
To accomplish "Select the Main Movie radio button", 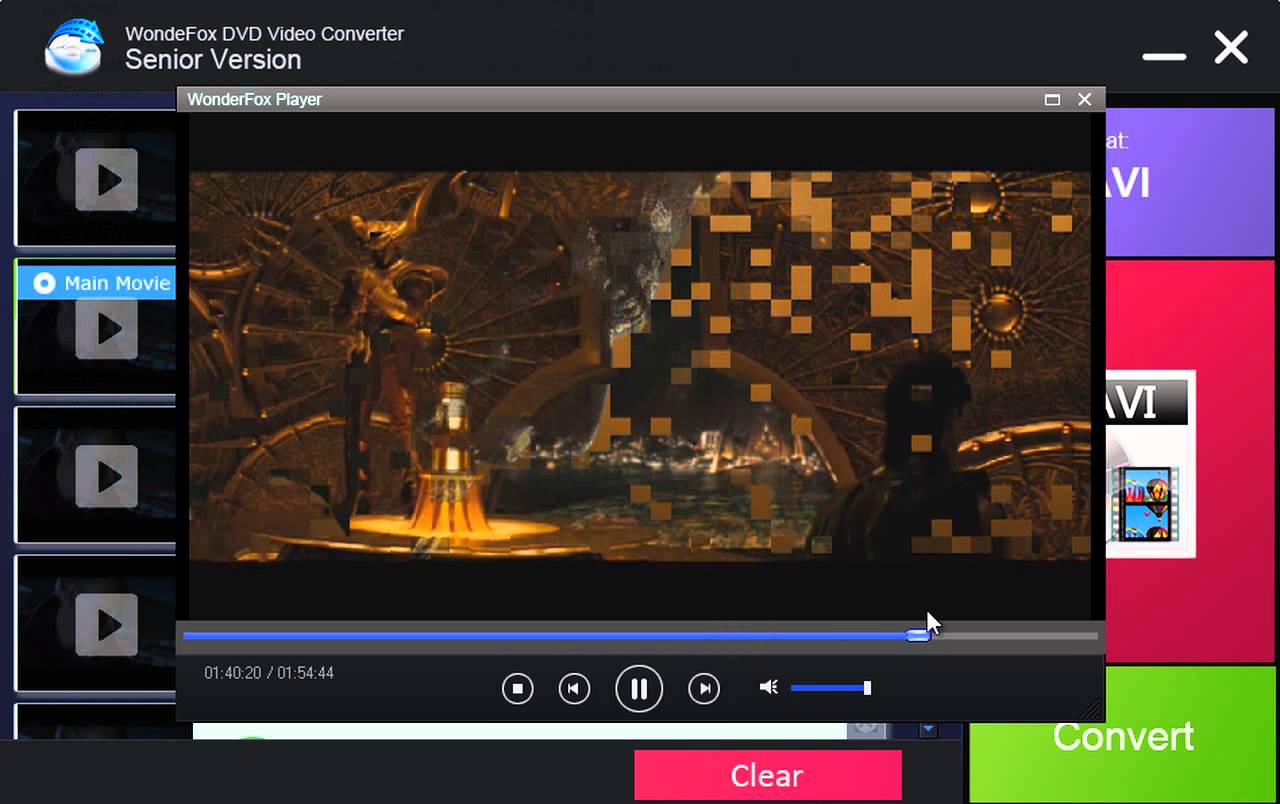I will 44,284.
